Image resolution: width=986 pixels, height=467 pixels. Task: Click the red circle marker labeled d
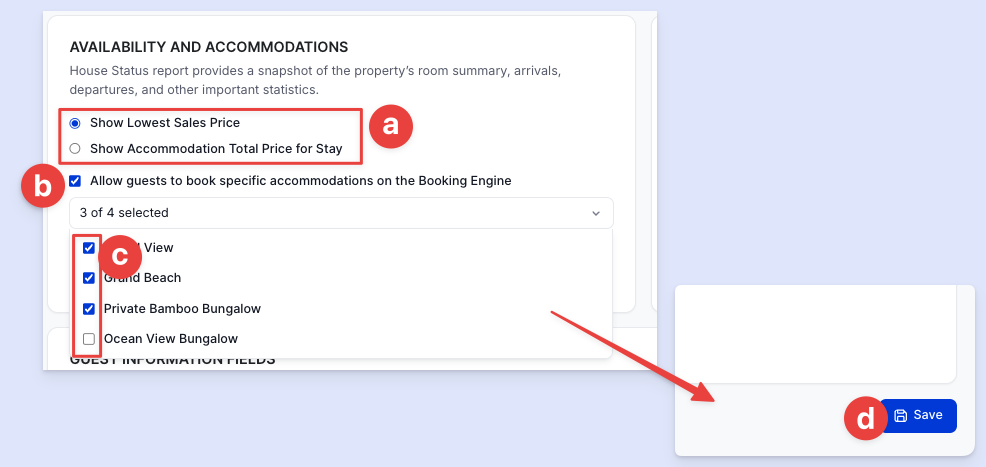pyautogui.click(x=866, y=418)
